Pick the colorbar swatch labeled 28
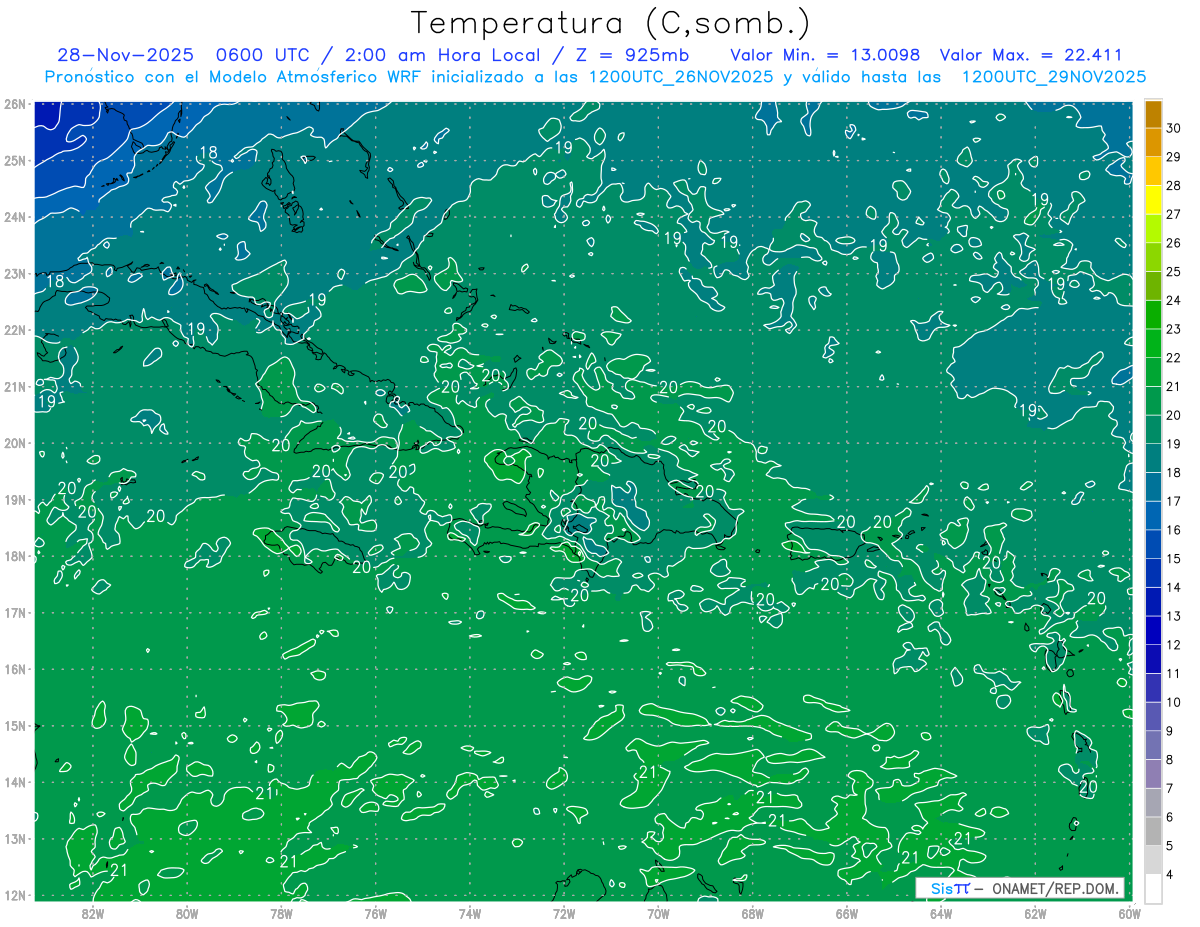The image size is (1200, 927). [x=1153, y=172]
